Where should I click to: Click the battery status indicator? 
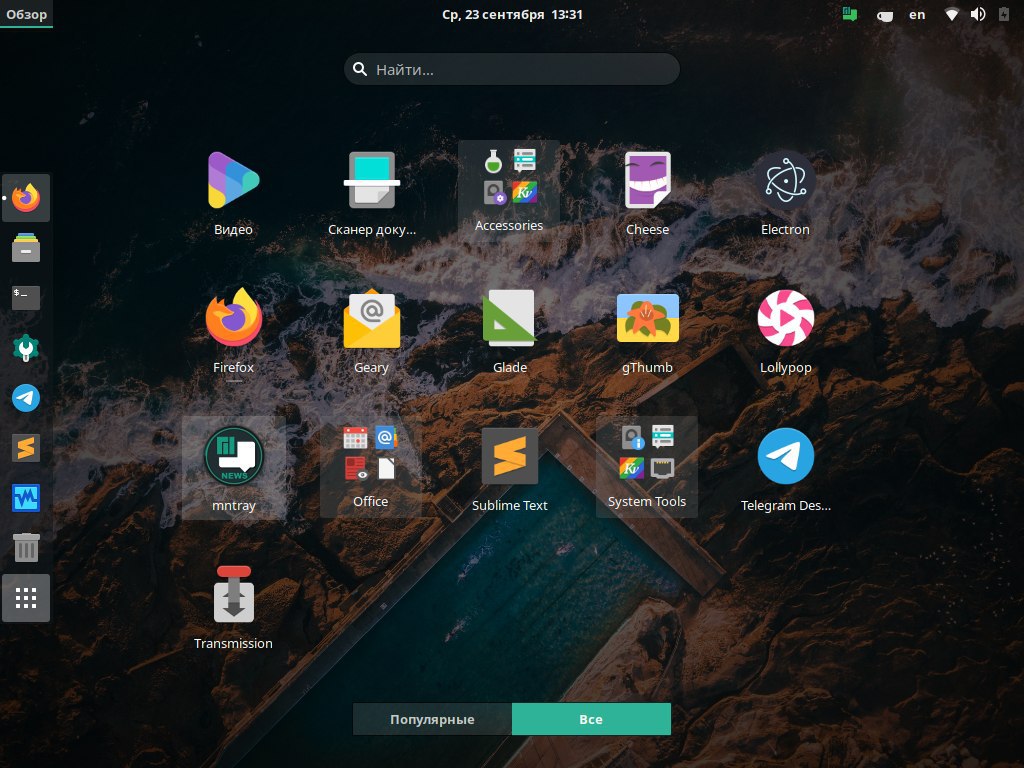[1004, 14]
